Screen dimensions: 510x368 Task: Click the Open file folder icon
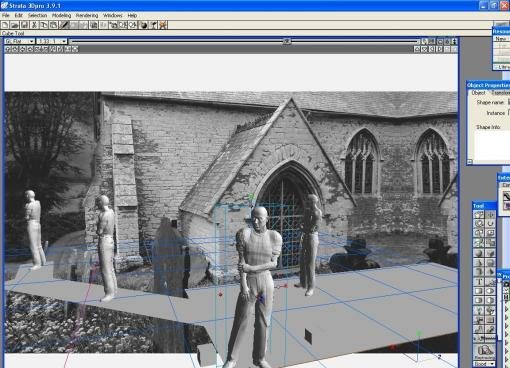click(15, 25)
